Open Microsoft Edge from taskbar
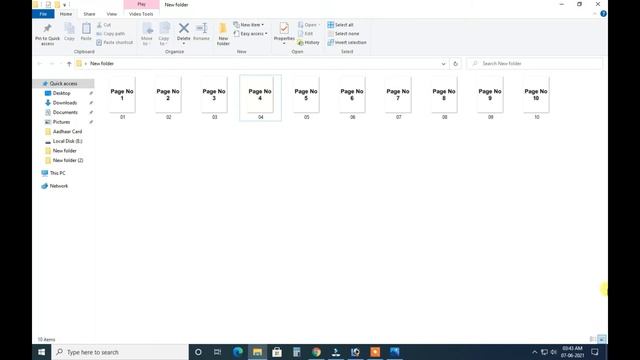Viewport: 640px width, 360px height. [x=238, y=352]
